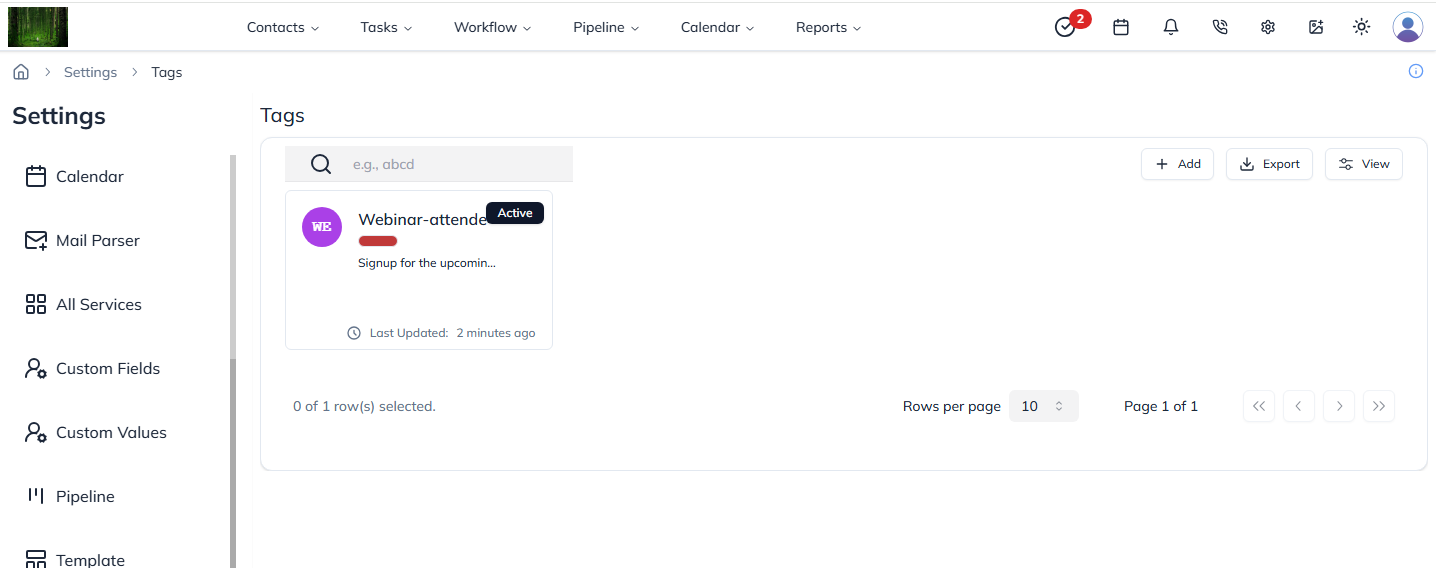Click the home breadcrumb icon
This screenshot has width=1436, height=568.
point(21,72)
